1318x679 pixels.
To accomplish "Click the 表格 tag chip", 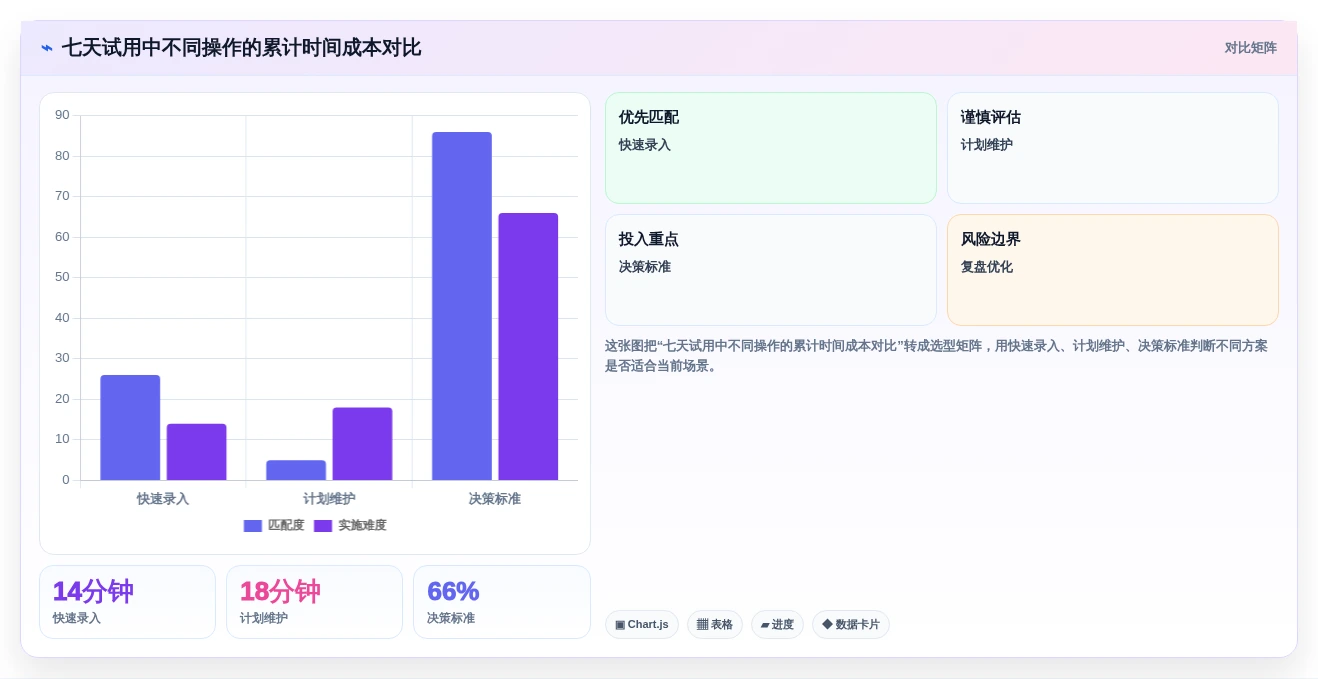I will [x=715, y=625].
